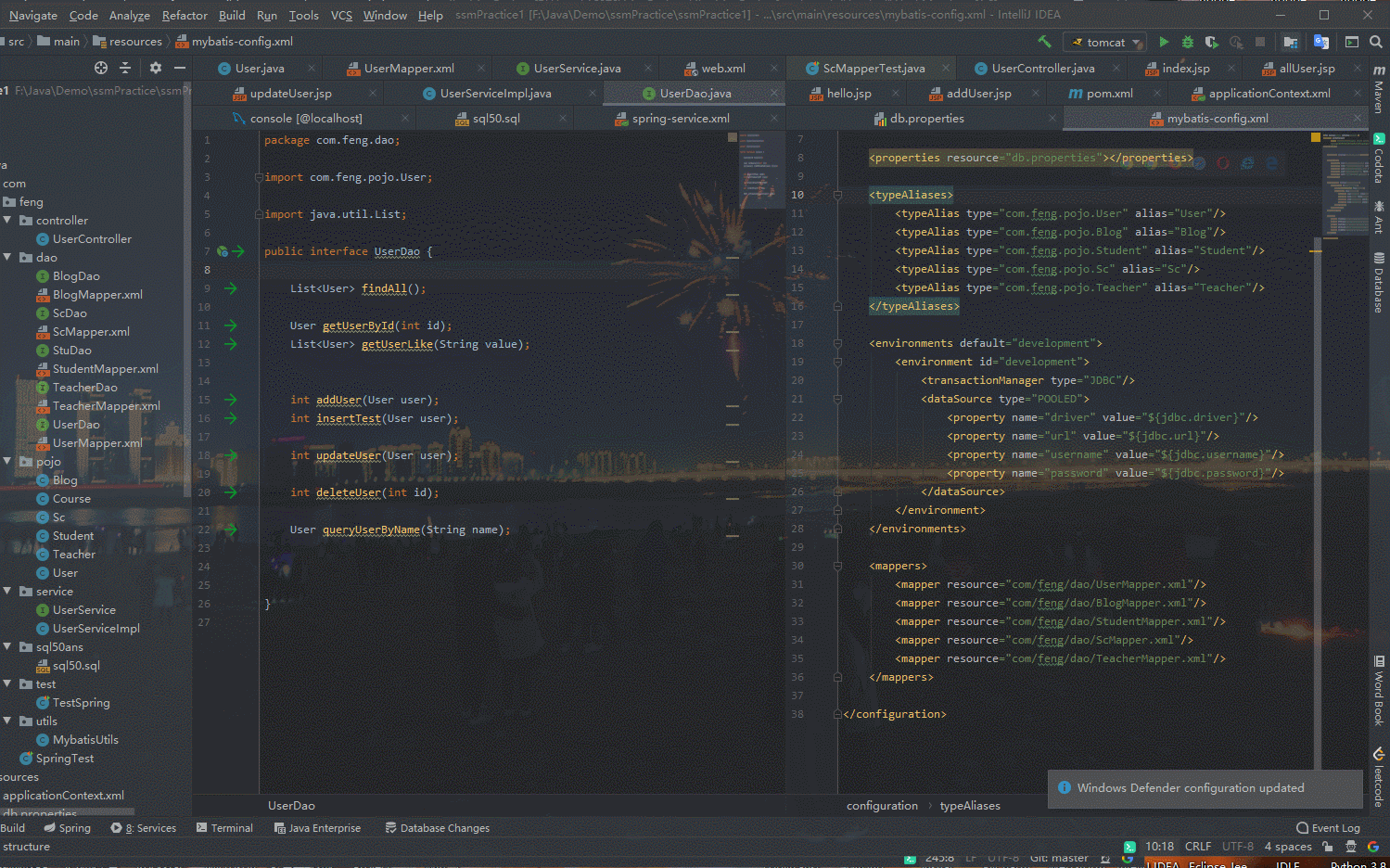Viewport: 1390px width, 868px height.
Task: Open the leetcode plugin panel
Action: point(1379,777)
